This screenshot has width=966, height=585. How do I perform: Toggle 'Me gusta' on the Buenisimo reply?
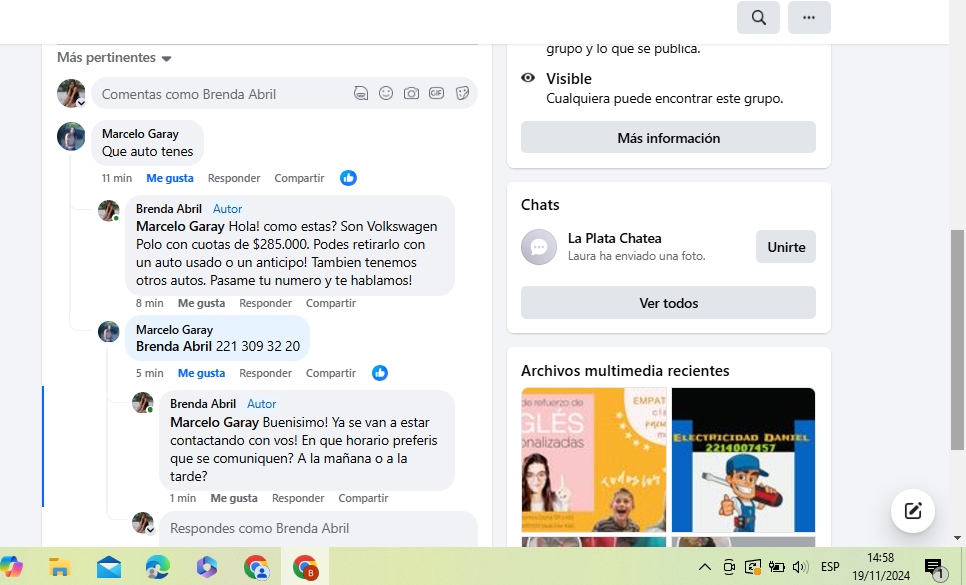pos(234,498)
